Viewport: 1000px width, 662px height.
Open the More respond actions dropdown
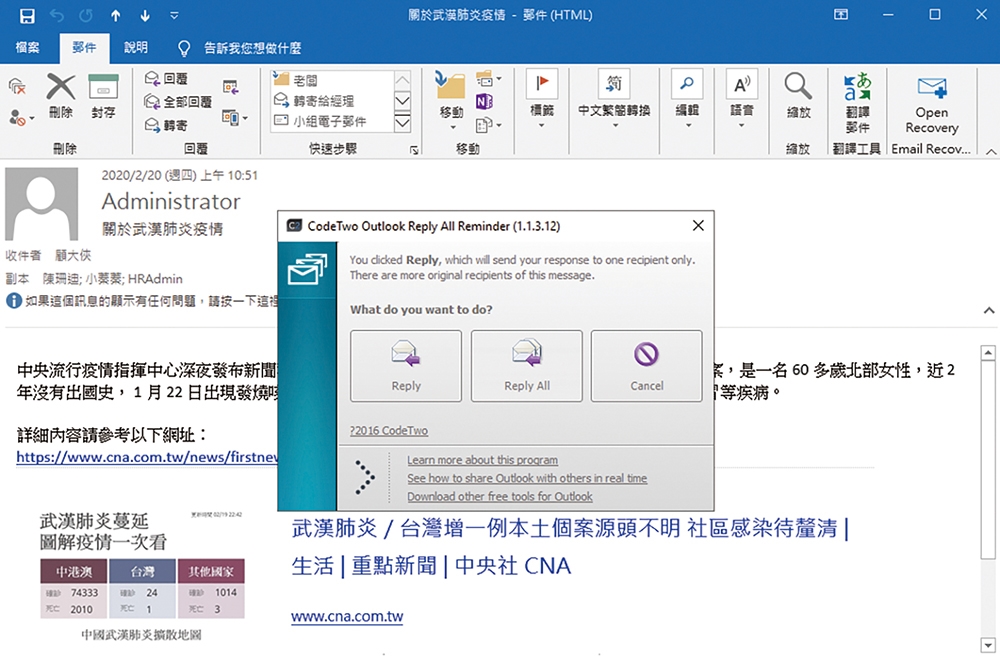(235, 117)
